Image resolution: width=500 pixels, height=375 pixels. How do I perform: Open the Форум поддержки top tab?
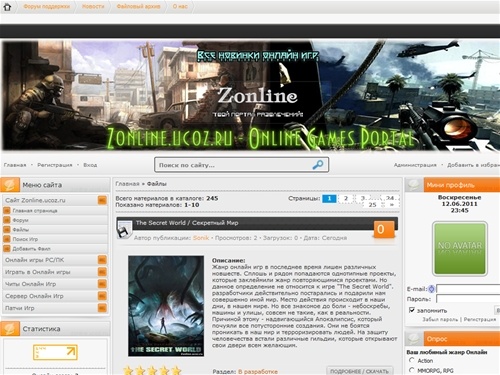point(47,6)
